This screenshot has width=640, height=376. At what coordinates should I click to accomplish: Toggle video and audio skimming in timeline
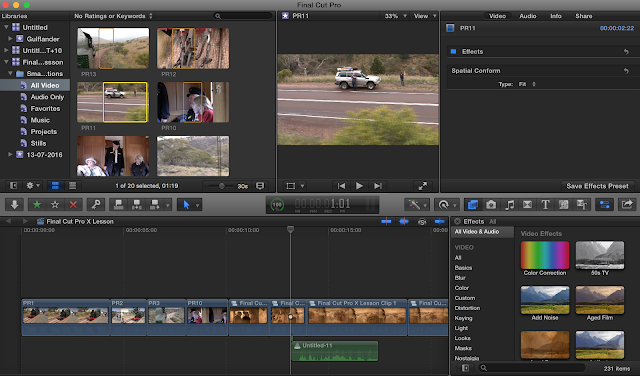[x=386, y=222]
